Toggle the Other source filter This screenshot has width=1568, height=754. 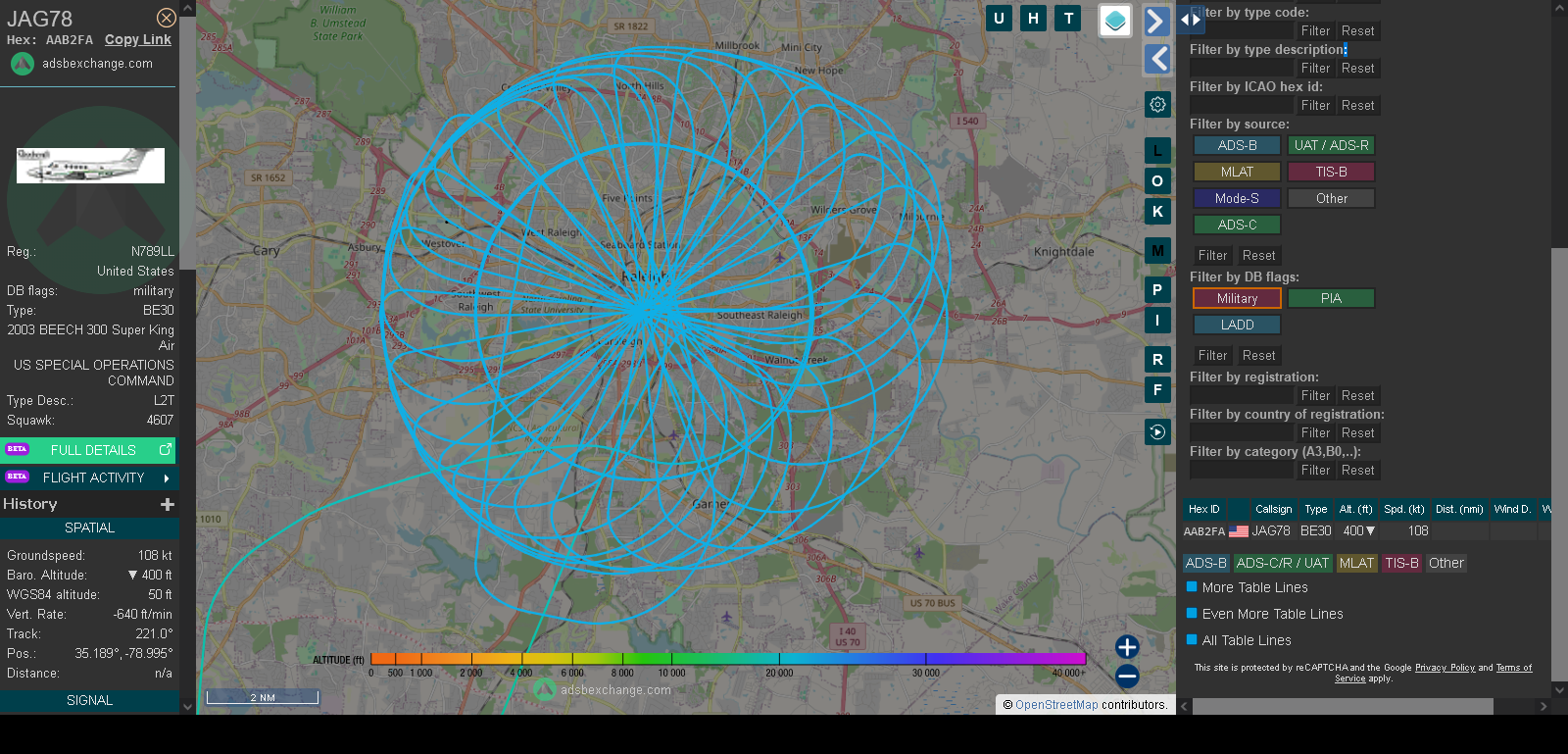[x=1331, y=198]
